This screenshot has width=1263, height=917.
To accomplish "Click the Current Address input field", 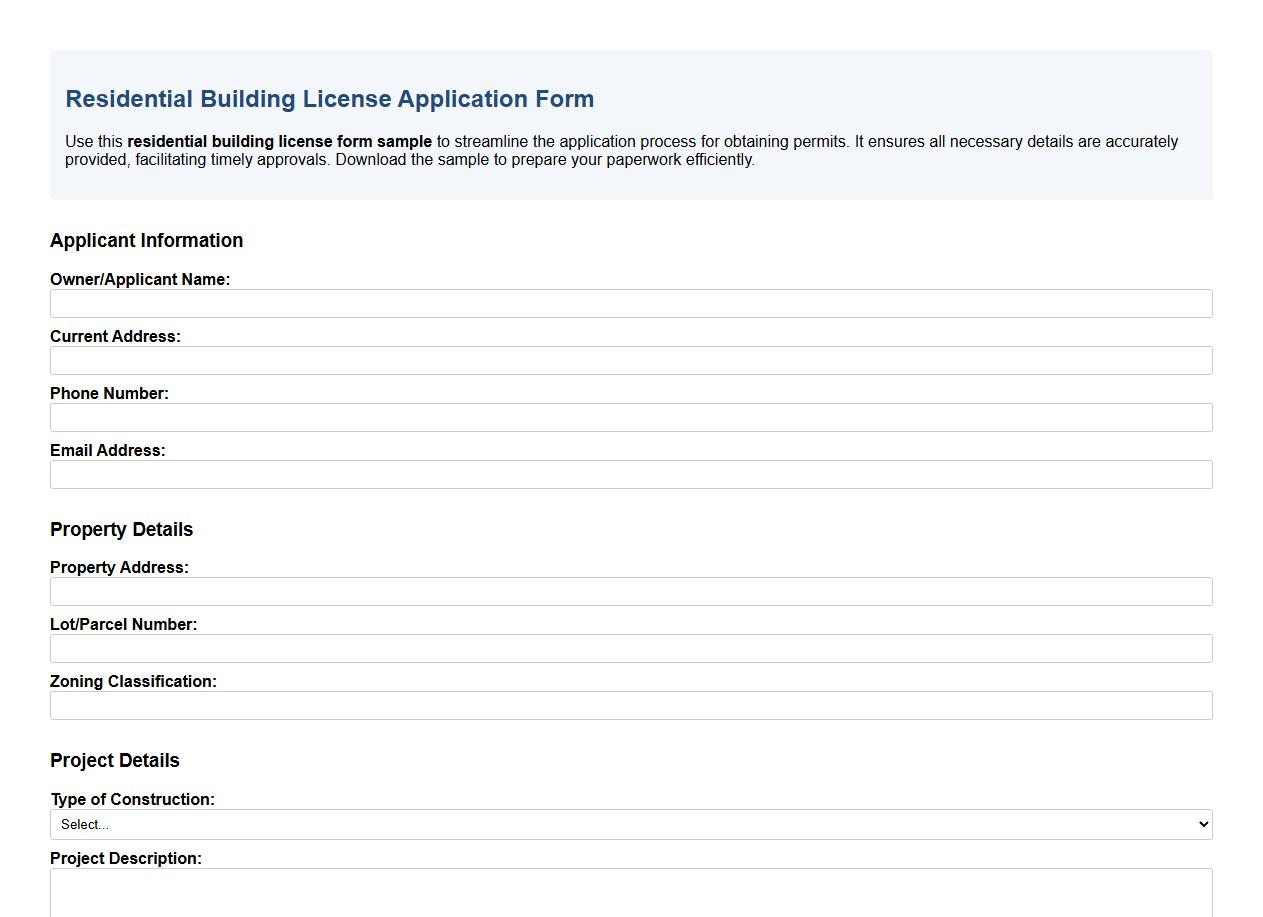I will (x=631, y=361).
